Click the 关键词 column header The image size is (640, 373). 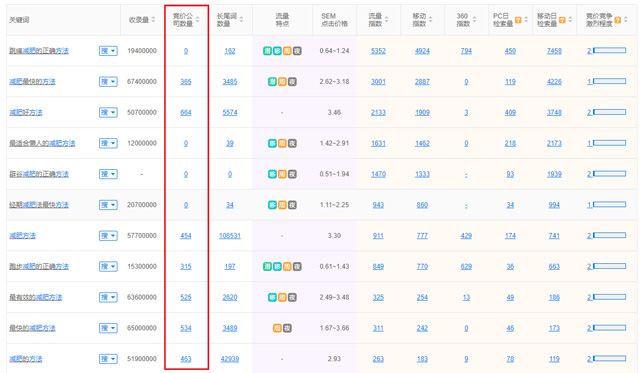pos(19,20)
